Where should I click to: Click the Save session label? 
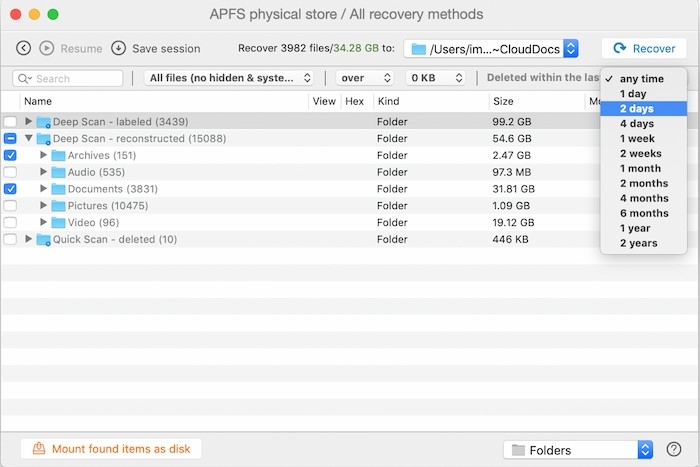pos(166,48)
